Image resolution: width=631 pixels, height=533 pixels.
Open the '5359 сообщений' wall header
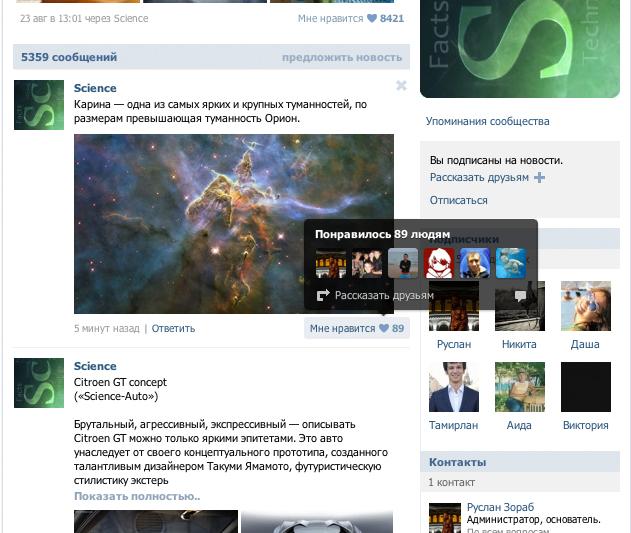69,57
